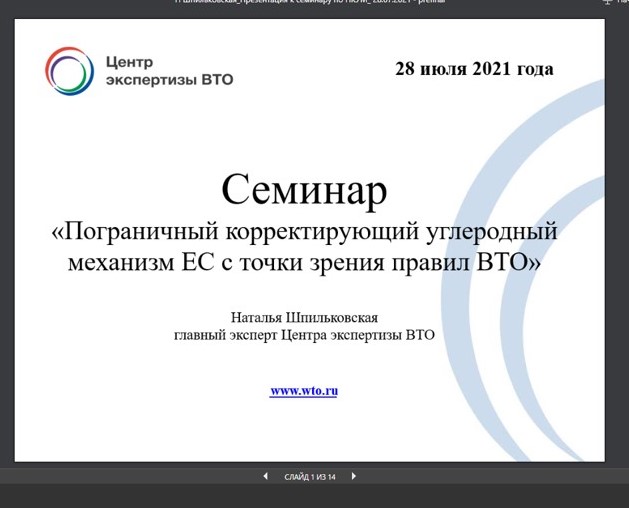
Task: Click the presentation file name in title bar
Action: click(x=310, y=2)
